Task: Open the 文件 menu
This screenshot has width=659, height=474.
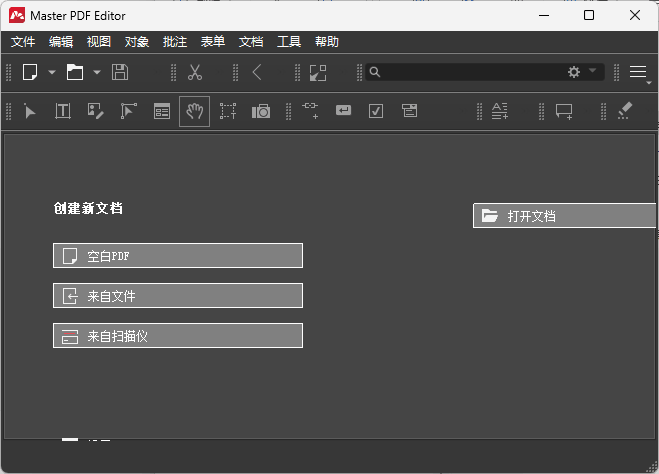Action: click(23, 42)
